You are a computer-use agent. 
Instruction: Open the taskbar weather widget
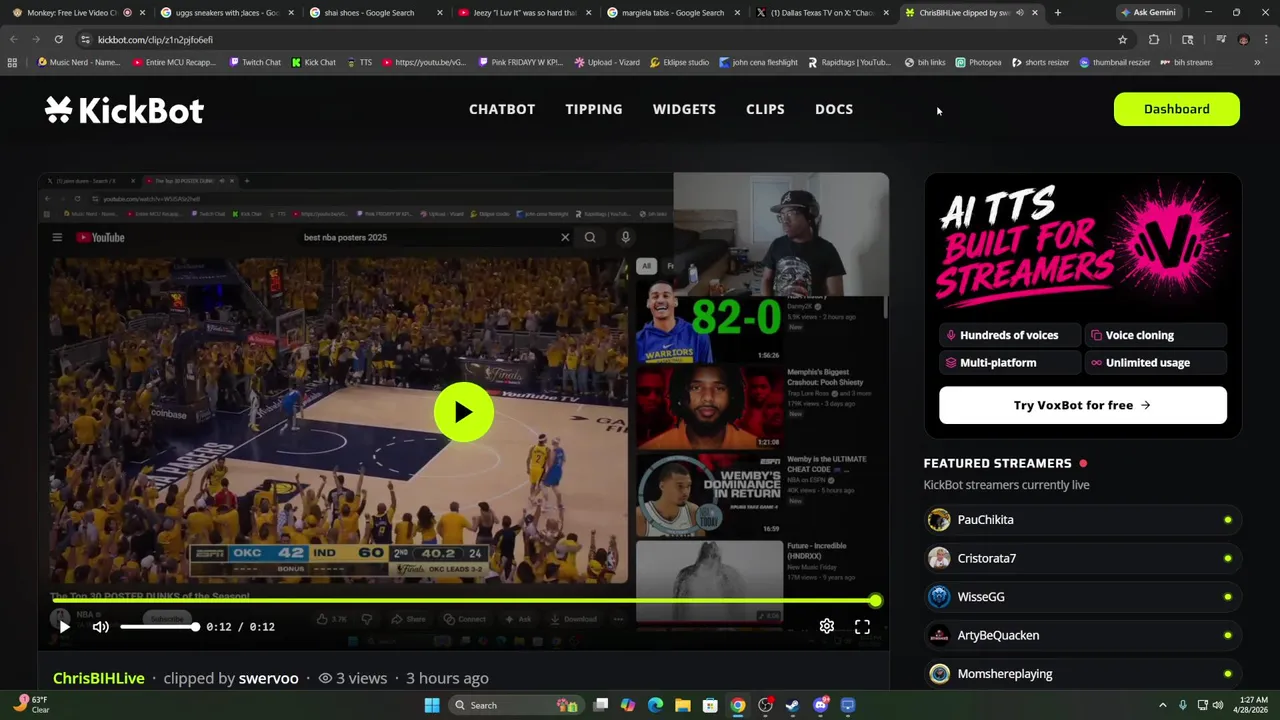point(33,705)
